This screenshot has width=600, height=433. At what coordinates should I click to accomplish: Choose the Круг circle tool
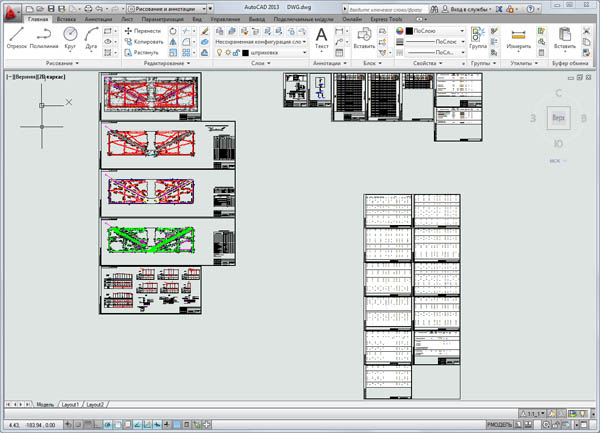[71, 38]
